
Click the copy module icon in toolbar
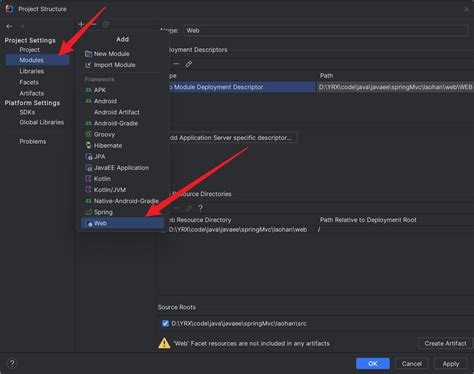[106, 24]
